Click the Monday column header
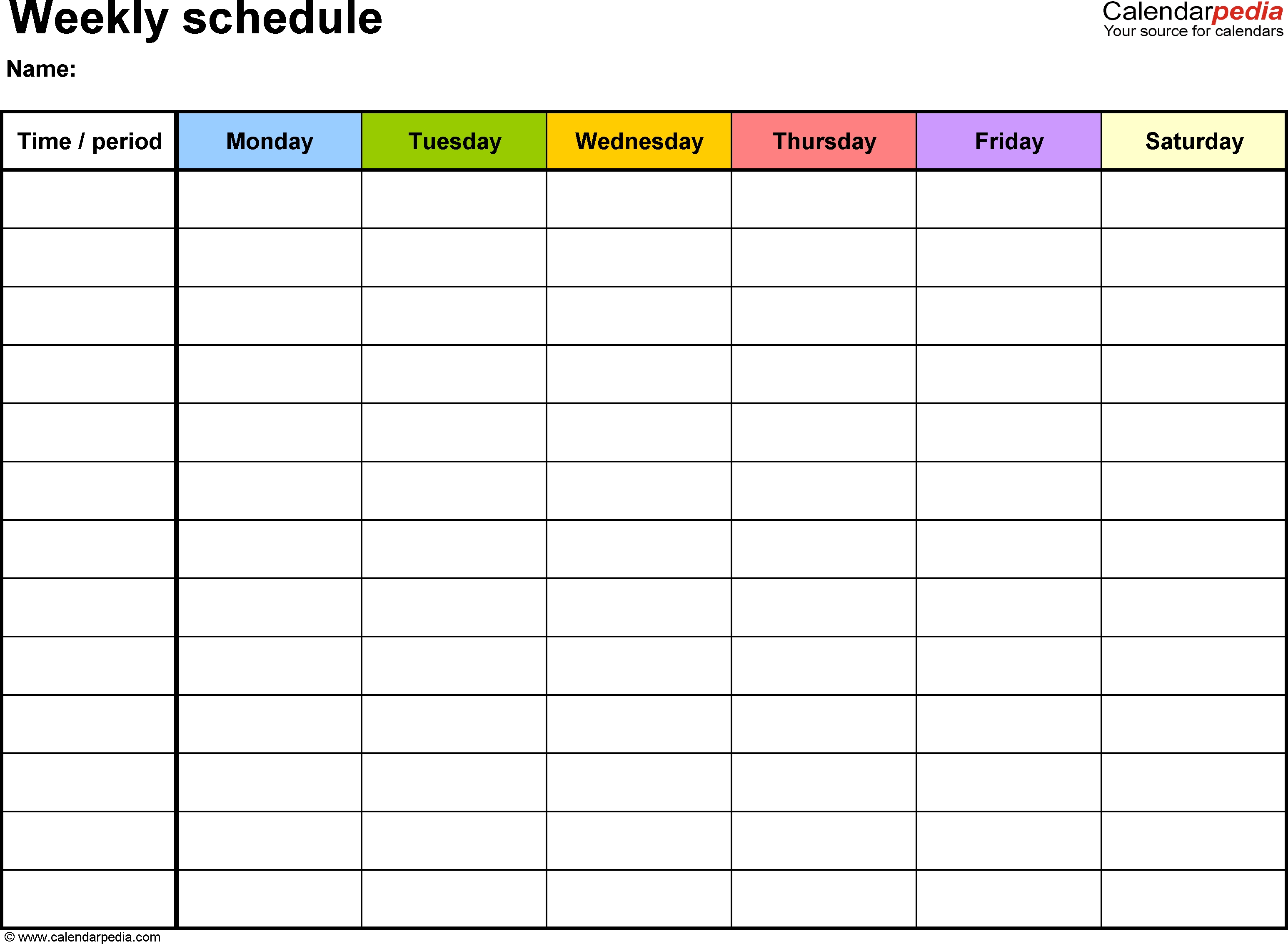The height and width of the screenshot is (944, 1288). pyautogui.click(x=270, y=139)
